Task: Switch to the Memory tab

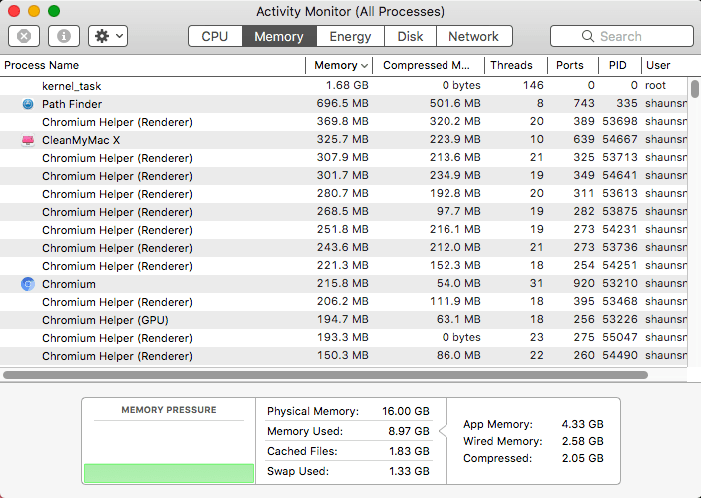Action: point(279,36)
